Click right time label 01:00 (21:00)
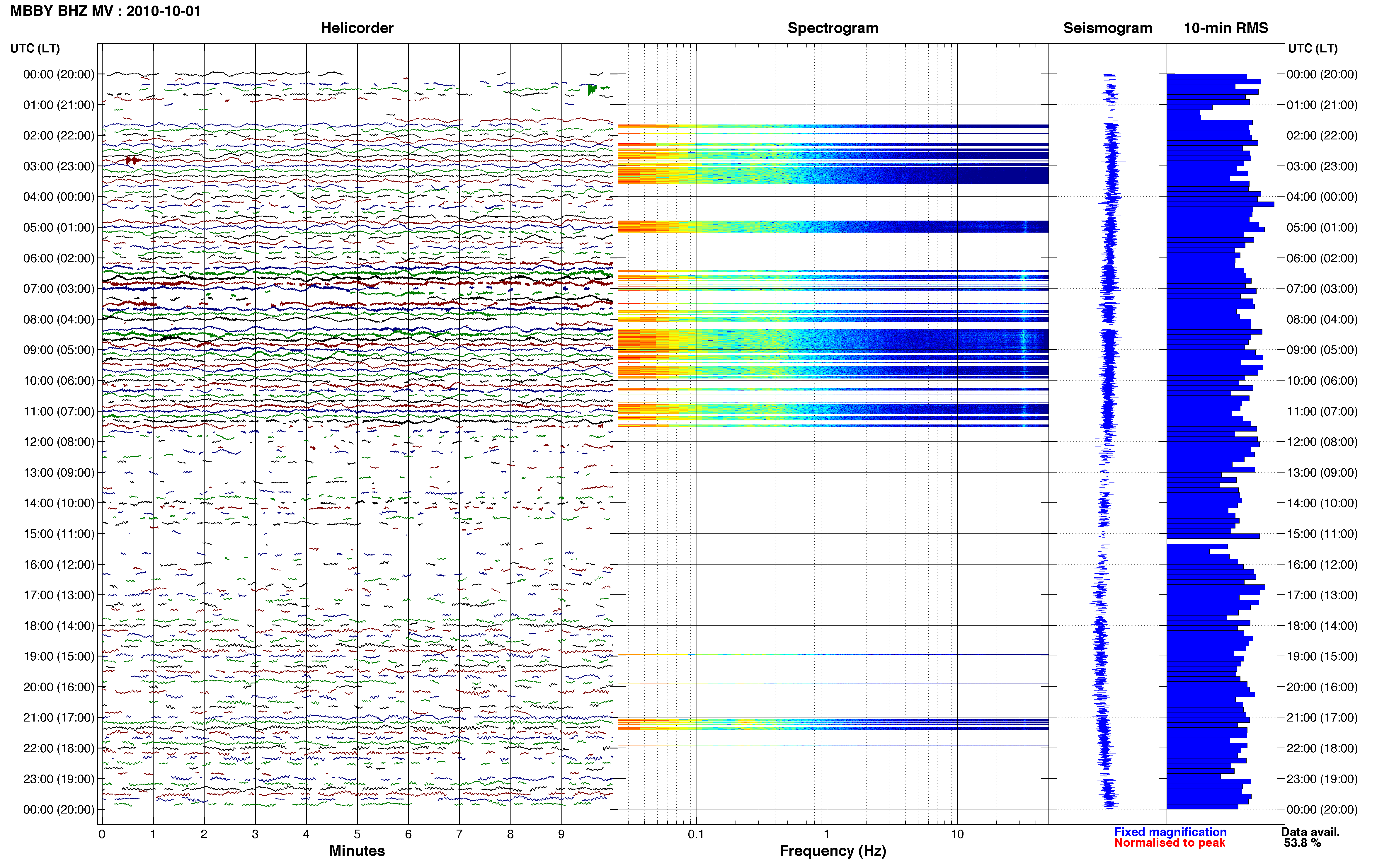This screenshot has height=868, width=1389. [1322, 105]
